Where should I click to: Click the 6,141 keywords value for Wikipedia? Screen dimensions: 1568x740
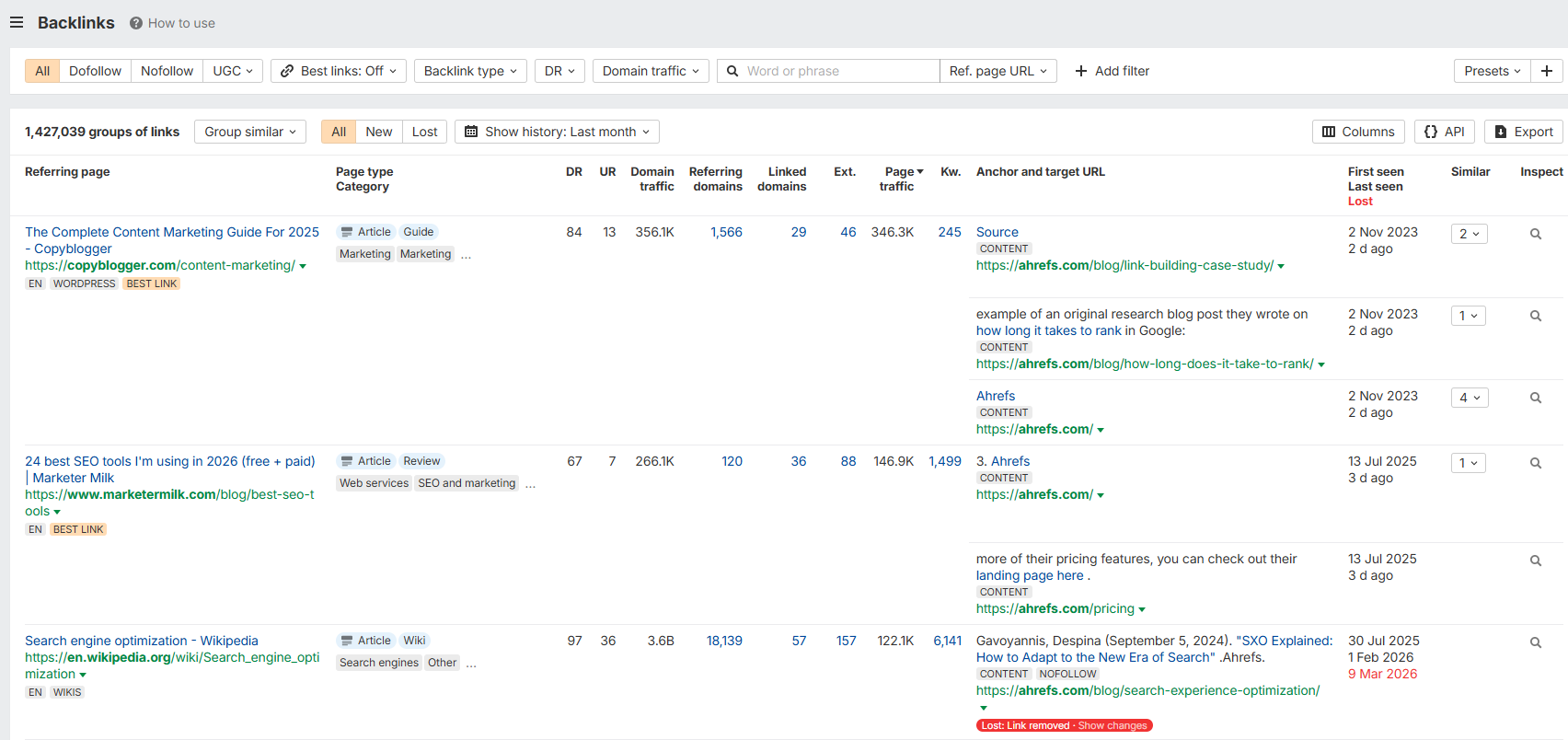click(x=947, y=641)
